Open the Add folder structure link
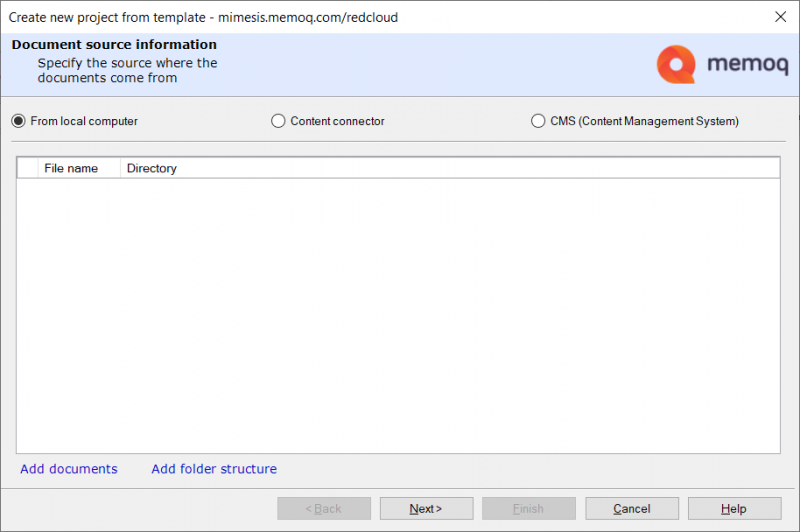Screen dimensions: 800x532 pyautogui.click(x=214, y=469)
